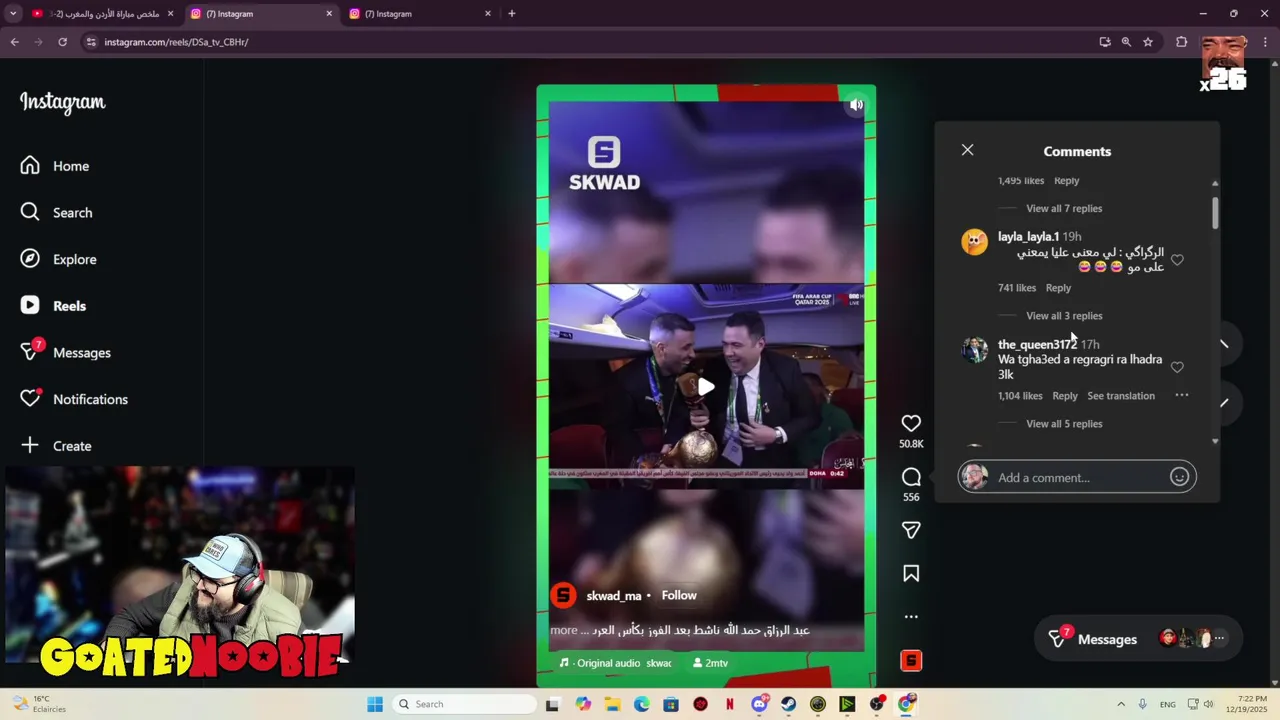Expand the caption with more
1280x720 pixels.
click(563, 631)
